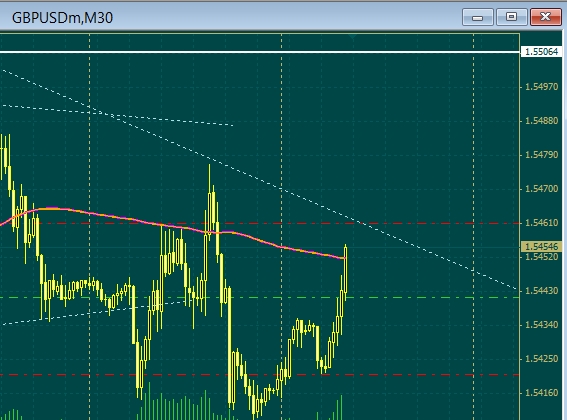Select the long descending white dotted trendline

(x=260, y=179)
